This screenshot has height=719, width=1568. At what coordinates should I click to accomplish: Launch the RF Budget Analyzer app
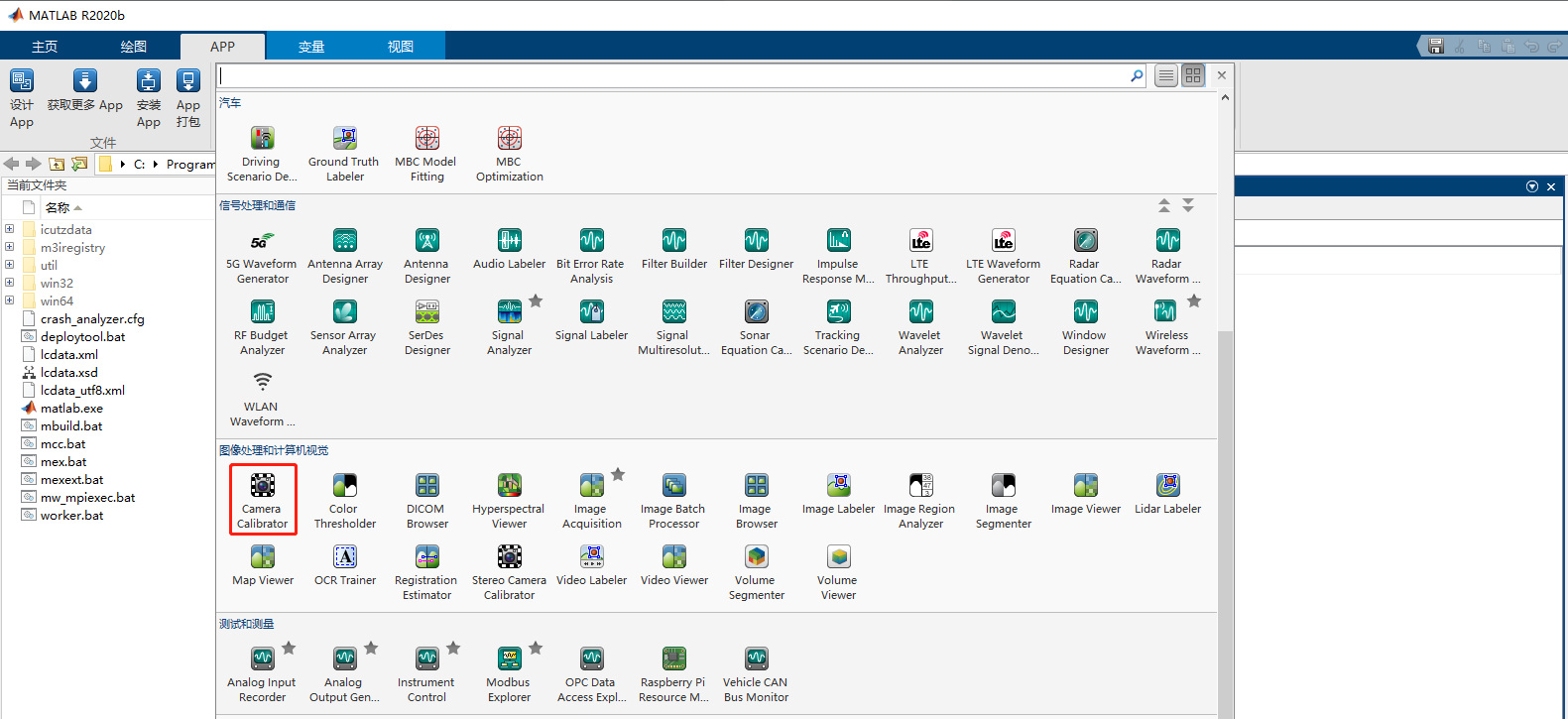[x=262, y=327]
